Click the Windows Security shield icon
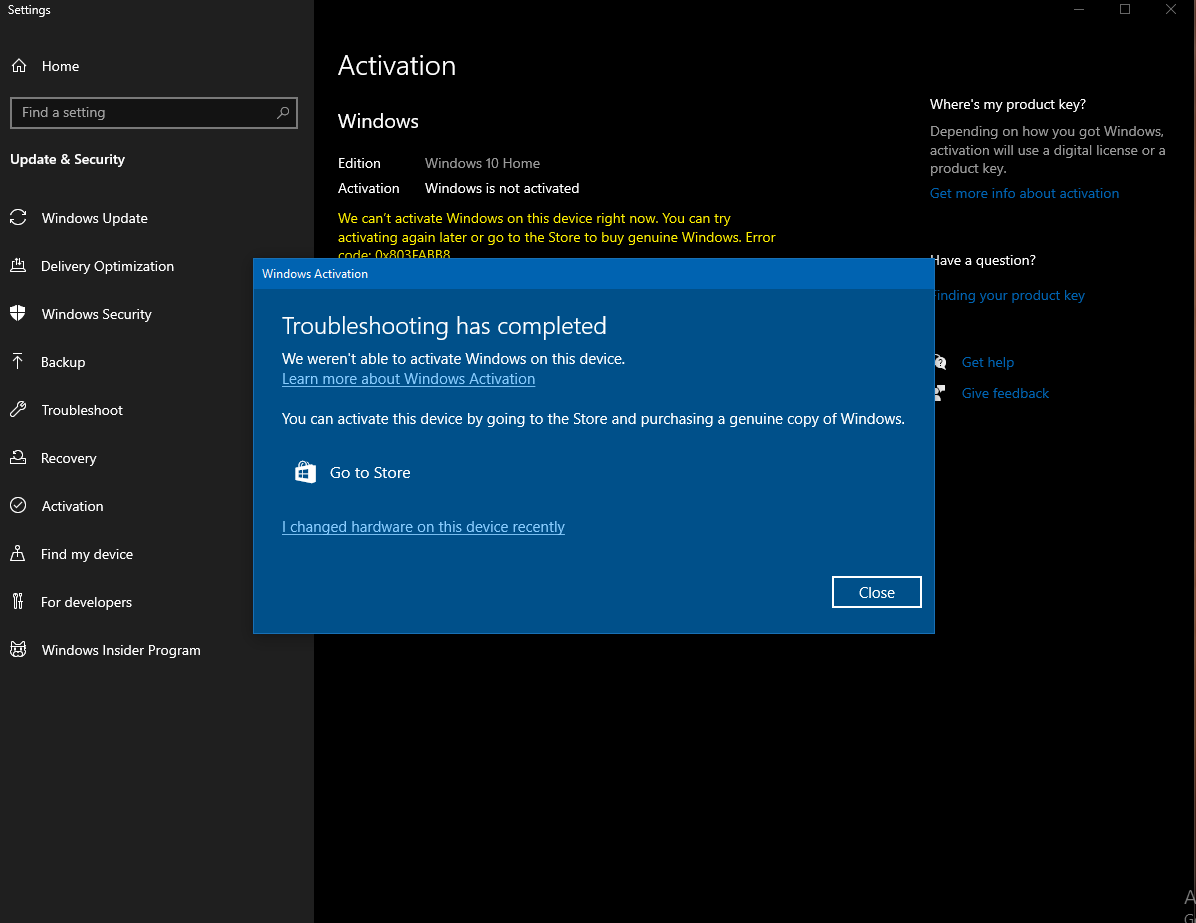 click(x=18, y=314)
